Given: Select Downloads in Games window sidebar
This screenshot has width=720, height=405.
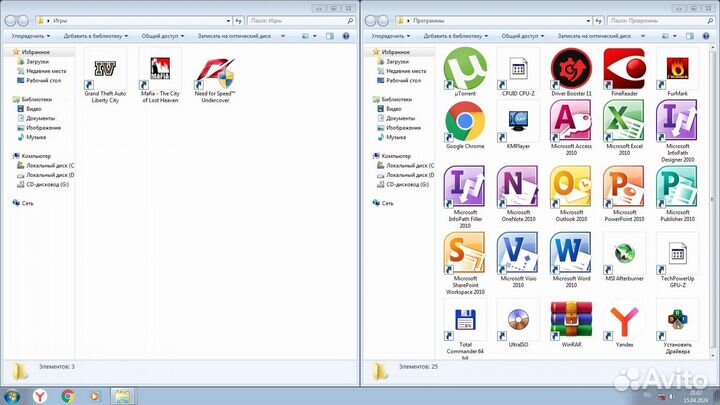Looking at the screenshot, I should pyautogui.click(x=33, y=62).
